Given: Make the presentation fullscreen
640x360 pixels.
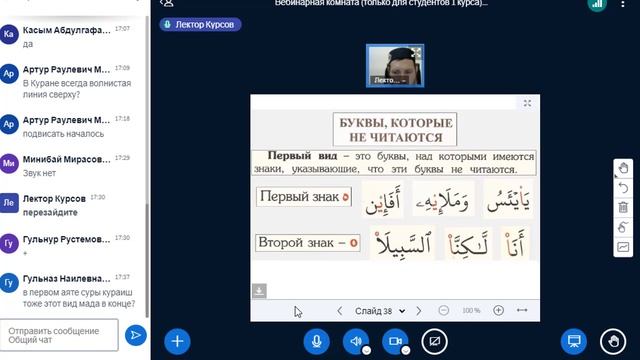Looking at the screenshot, I should coord(527,103).
